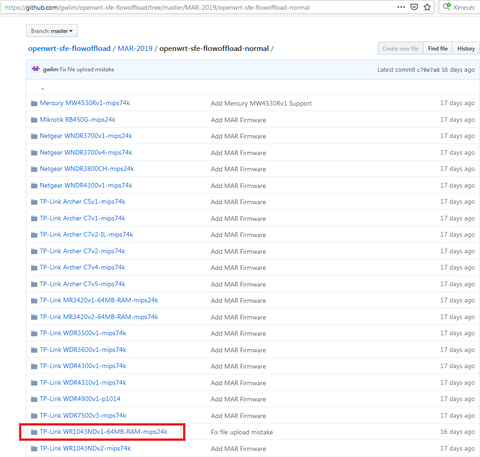
Task: Open TP-Link Archer C5v1-mips74k folder
Action: (82, 202)
